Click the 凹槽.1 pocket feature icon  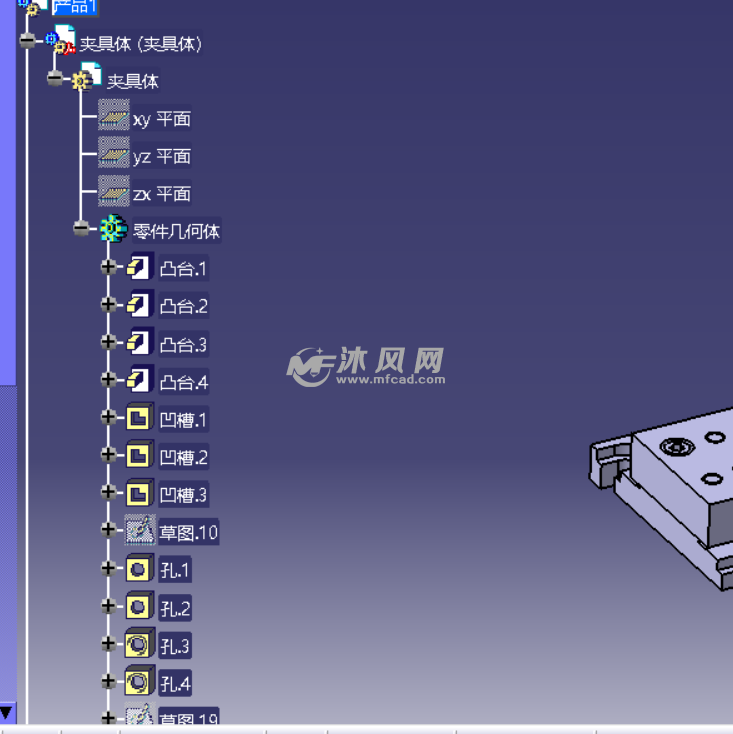[x=139, y=417]
